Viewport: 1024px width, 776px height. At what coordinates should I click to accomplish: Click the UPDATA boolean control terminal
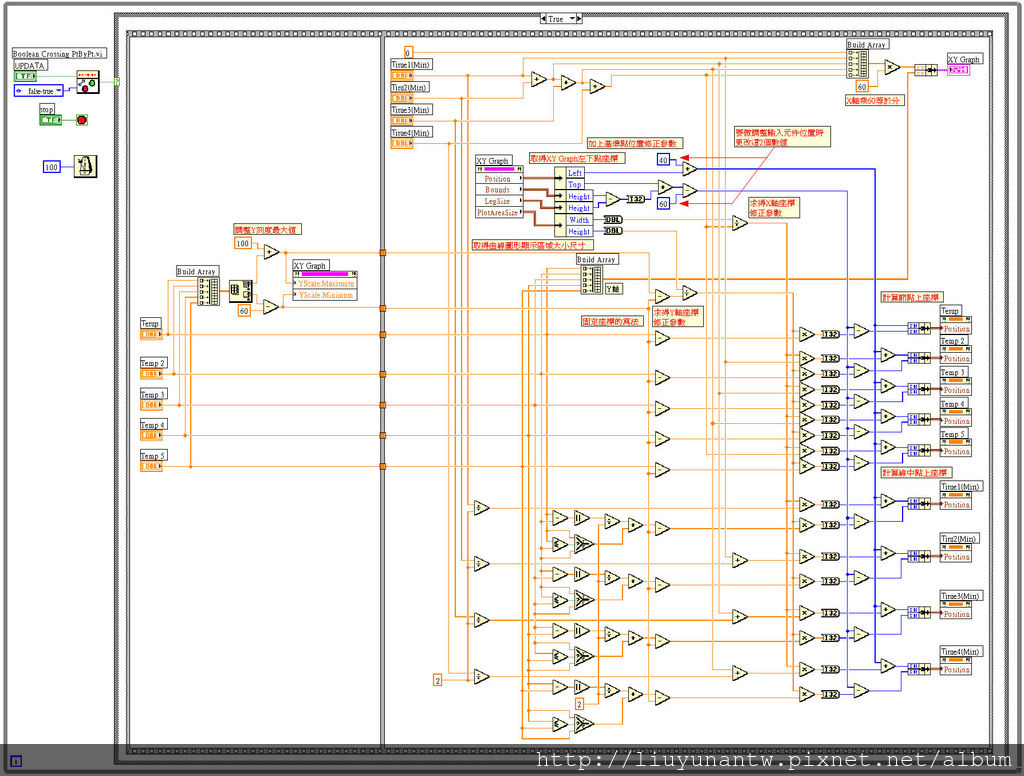click(x=25, y=76)
